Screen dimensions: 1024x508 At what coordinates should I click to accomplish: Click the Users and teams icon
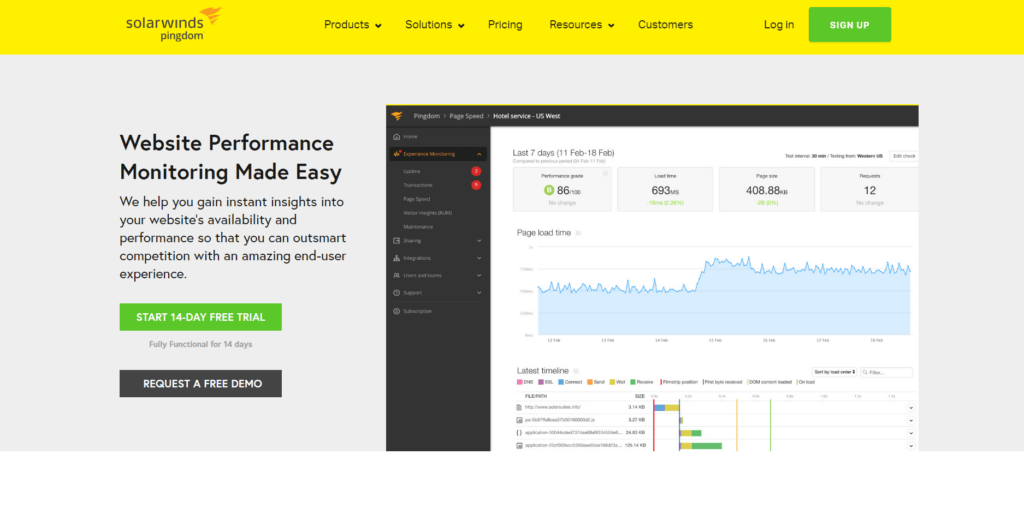pos(396,276)
